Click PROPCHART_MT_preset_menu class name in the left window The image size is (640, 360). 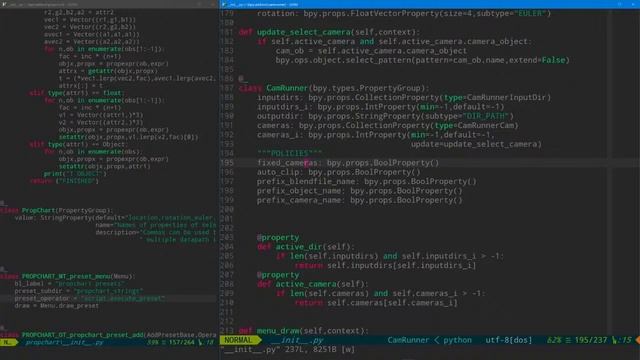(66, 276)
